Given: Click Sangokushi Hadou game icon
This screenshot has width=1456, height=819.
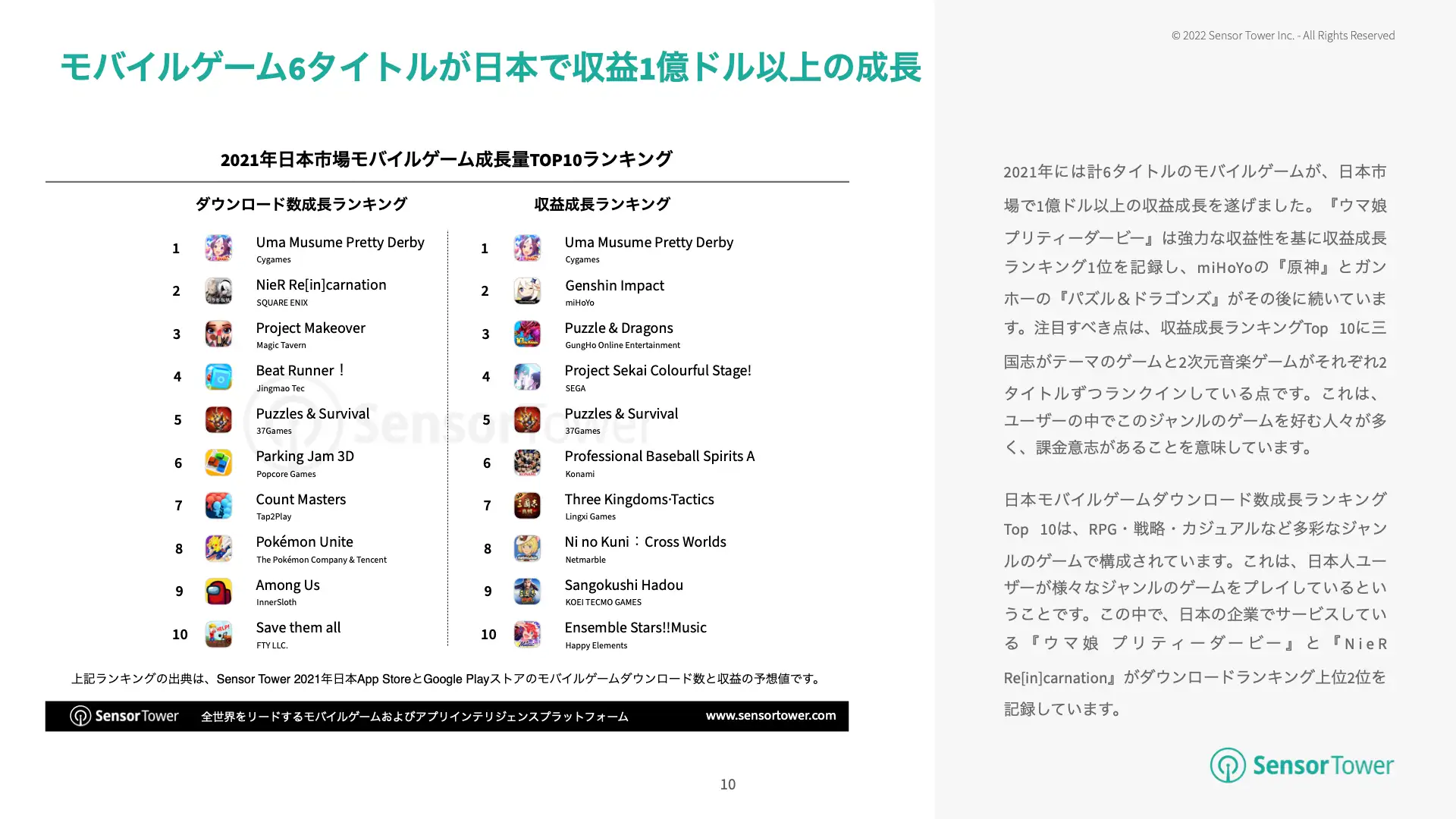Looking at the screenshot, I should [x=527, y=591].
